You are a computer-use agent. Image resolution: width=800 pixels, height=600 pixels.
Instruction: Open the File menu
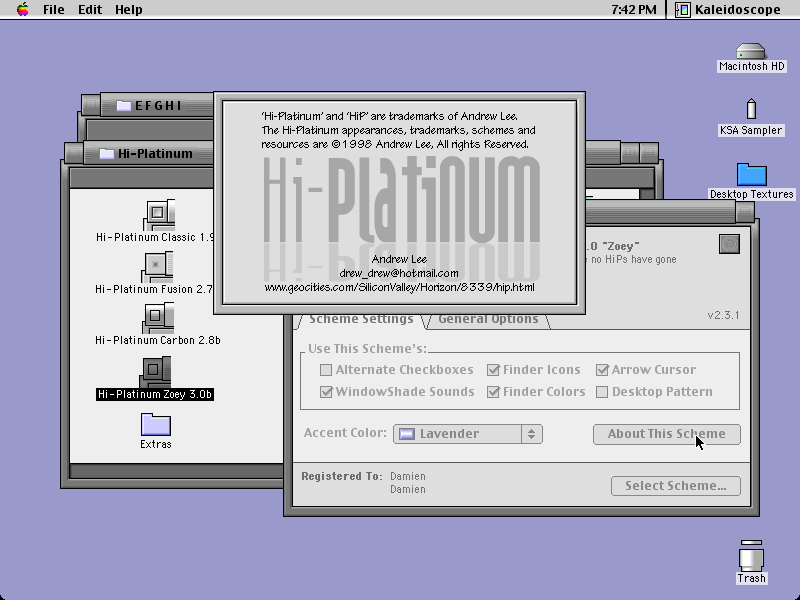pyautogui.click(x=54, y=9)
